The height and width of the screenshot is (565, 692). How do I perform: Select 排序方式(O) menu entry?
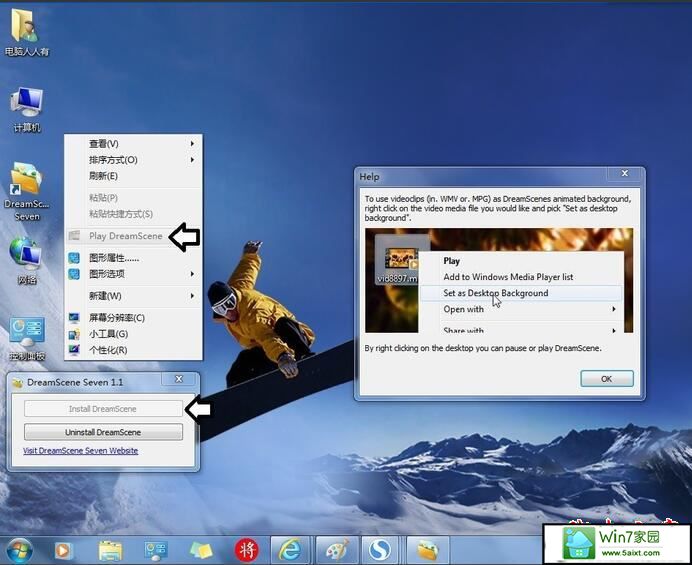coord(133,160)
